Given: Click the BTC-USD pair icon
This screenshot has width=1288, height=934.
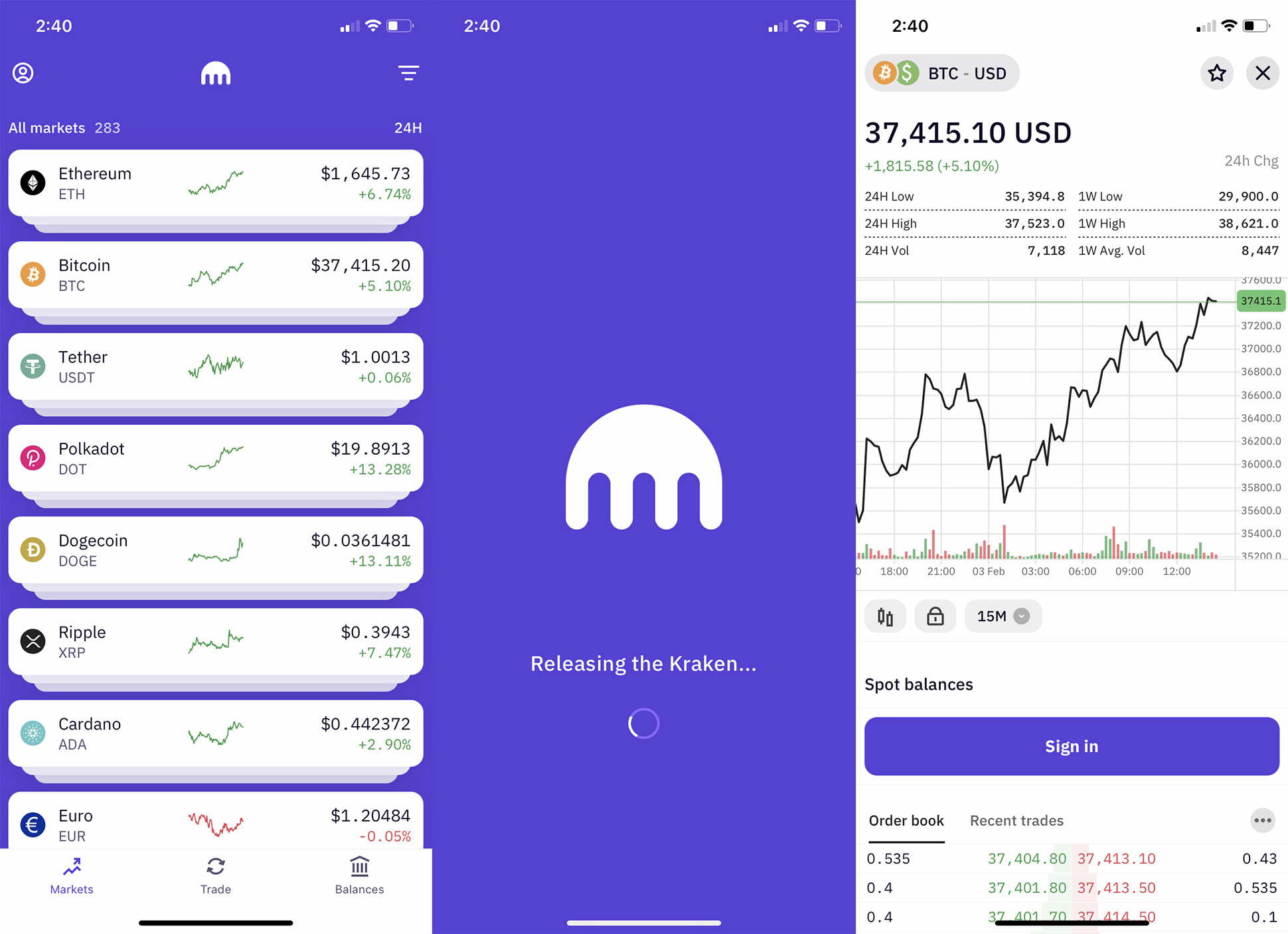Looking at the screenshot, I should (893, 72).
